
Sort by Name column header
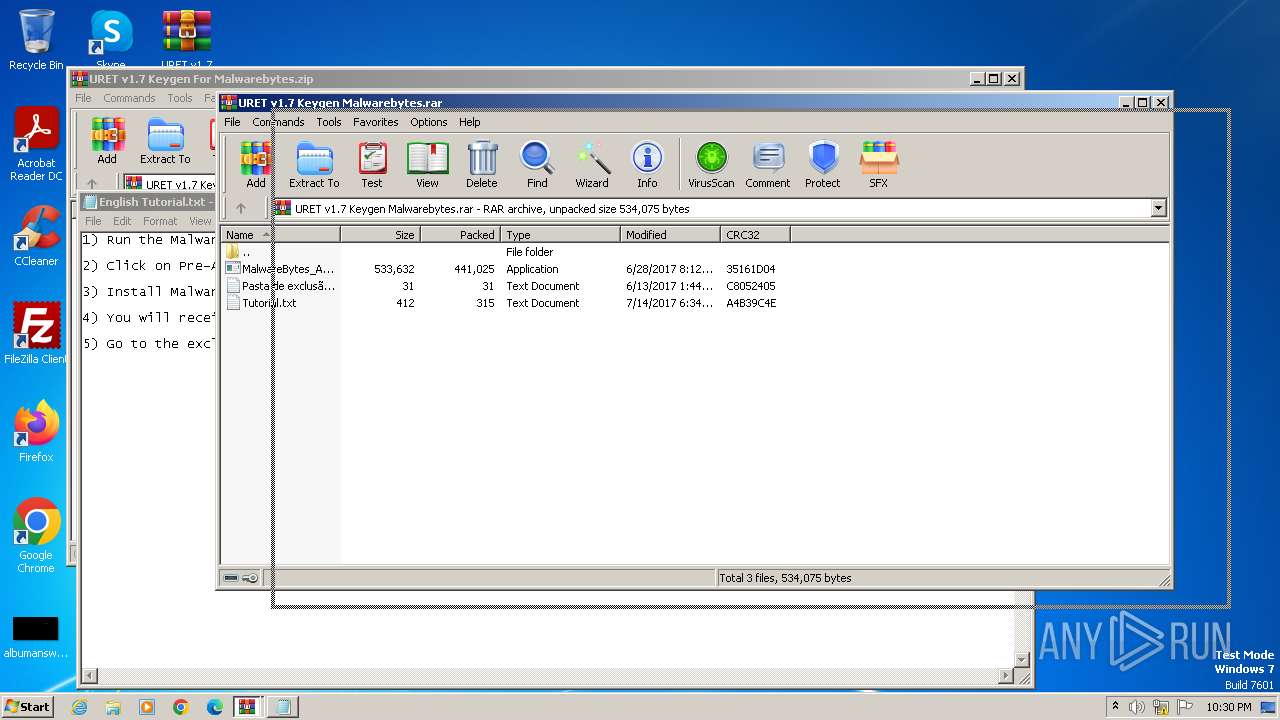pyautogui.click(x=281, y=235)
